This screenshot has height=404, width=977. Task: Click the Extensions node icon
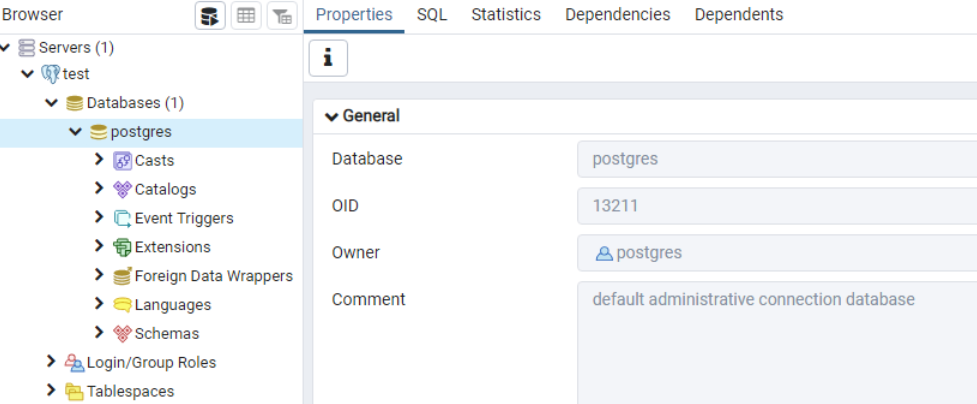(x=123, y=247)
